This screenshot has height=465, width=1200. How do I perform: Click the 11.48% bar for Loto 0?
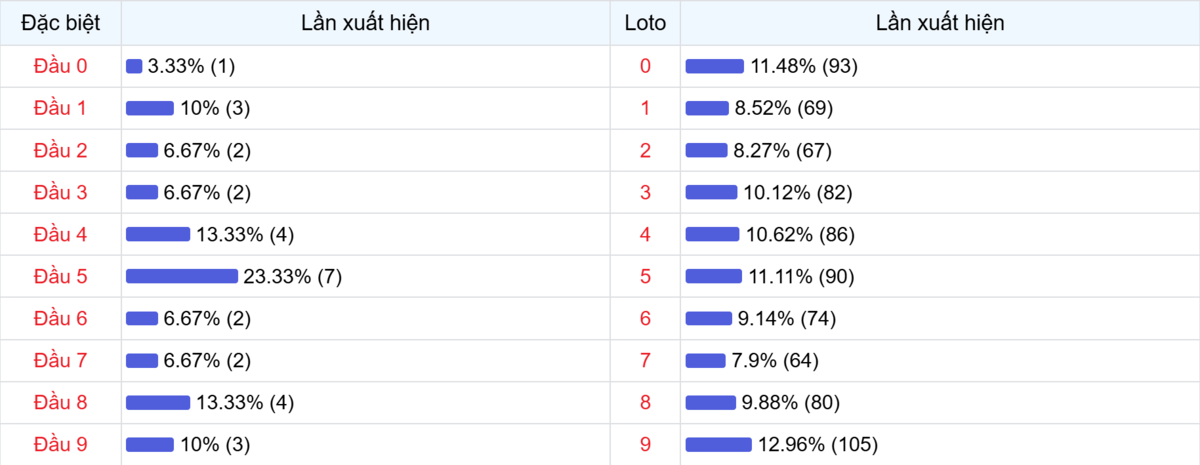[715, 66]
